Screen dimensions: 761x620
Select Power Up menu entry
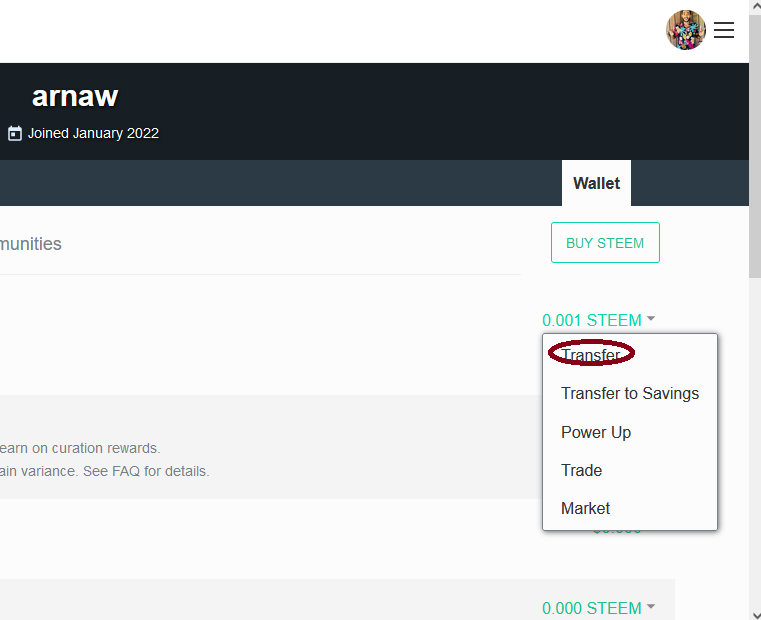(596, 432)
